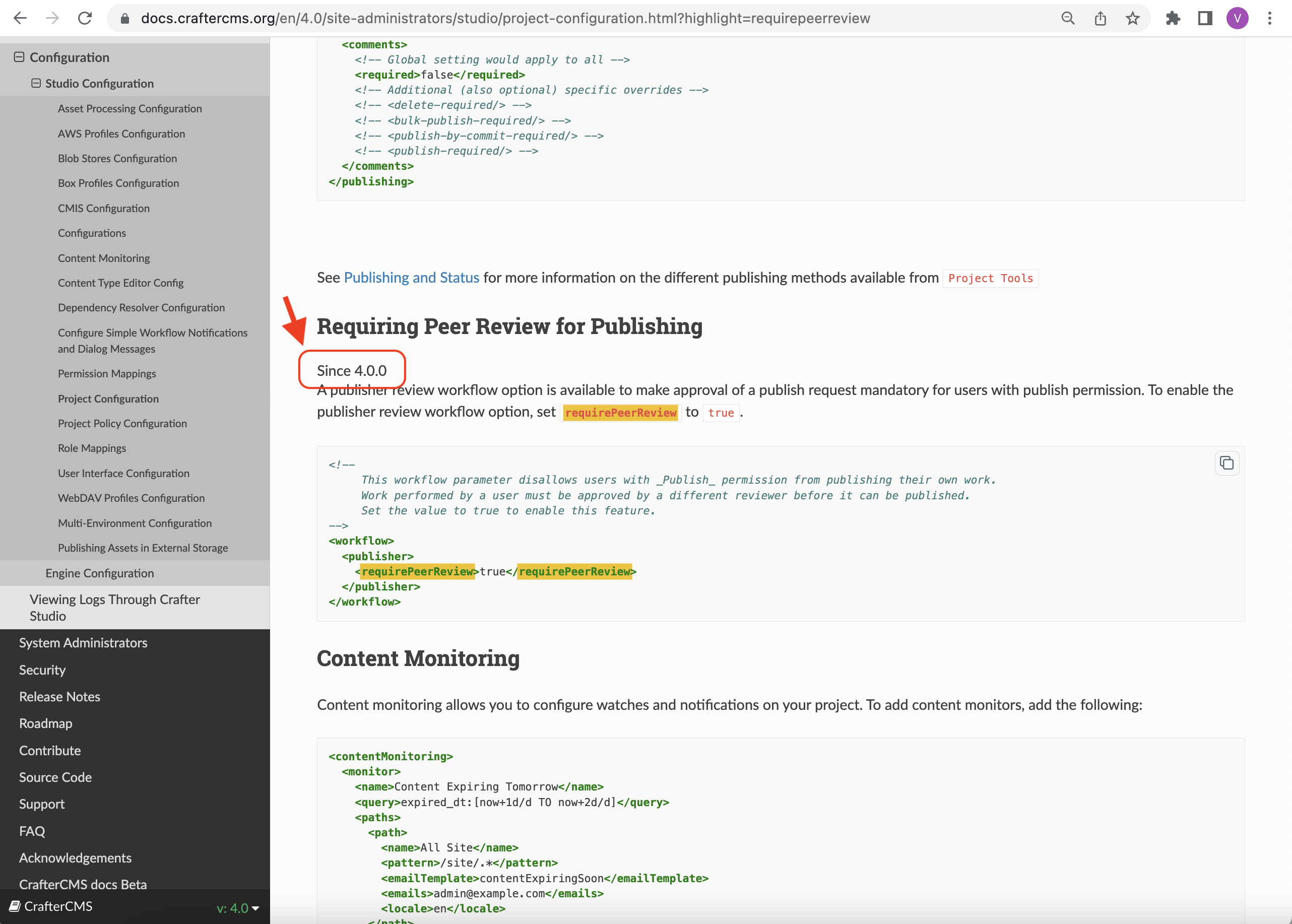Open Chrome three-dot menu

tap(1269, 18)
